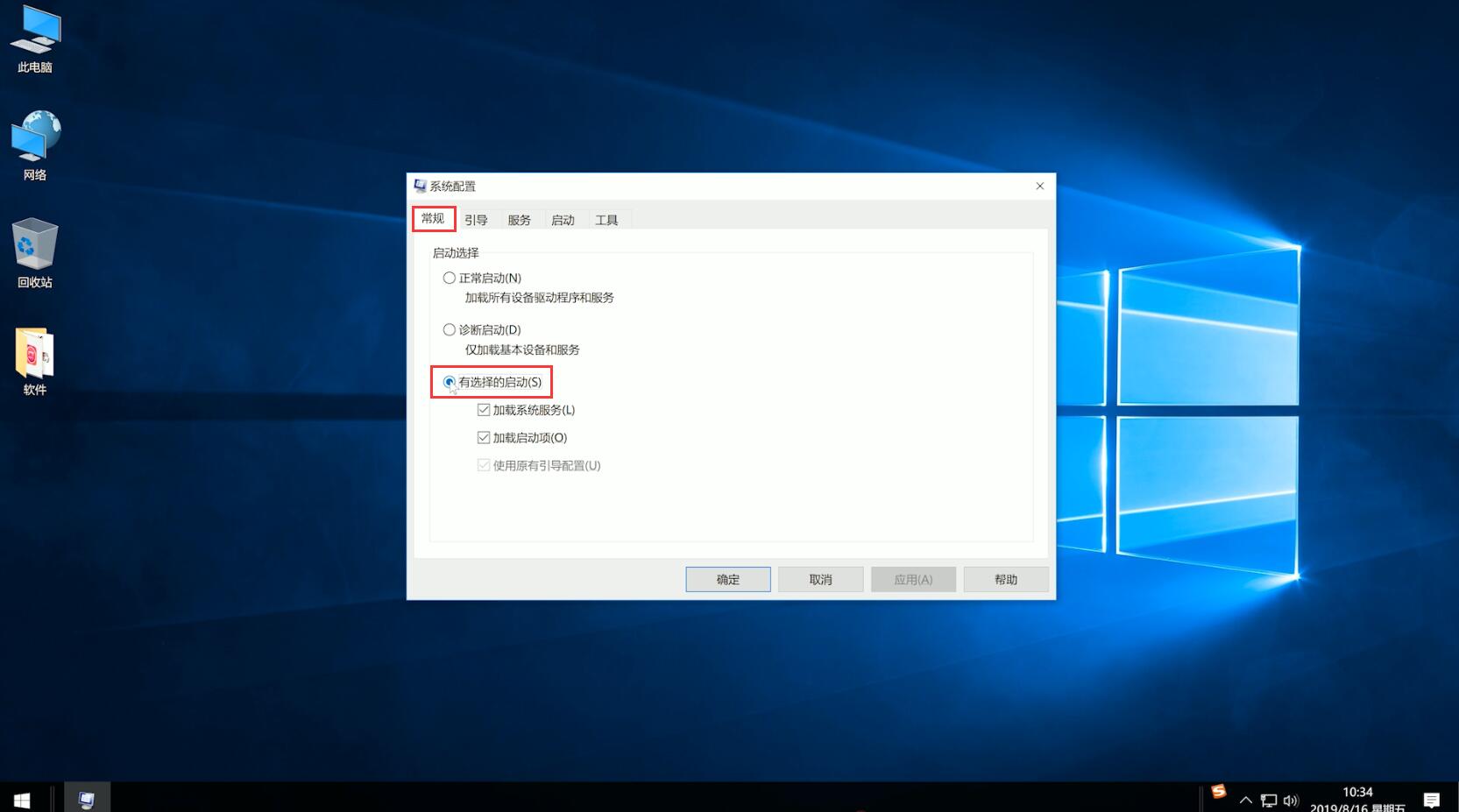Click the 系统配置 title bar icon
Screen dimensions: 1459x812
point(420,186)
